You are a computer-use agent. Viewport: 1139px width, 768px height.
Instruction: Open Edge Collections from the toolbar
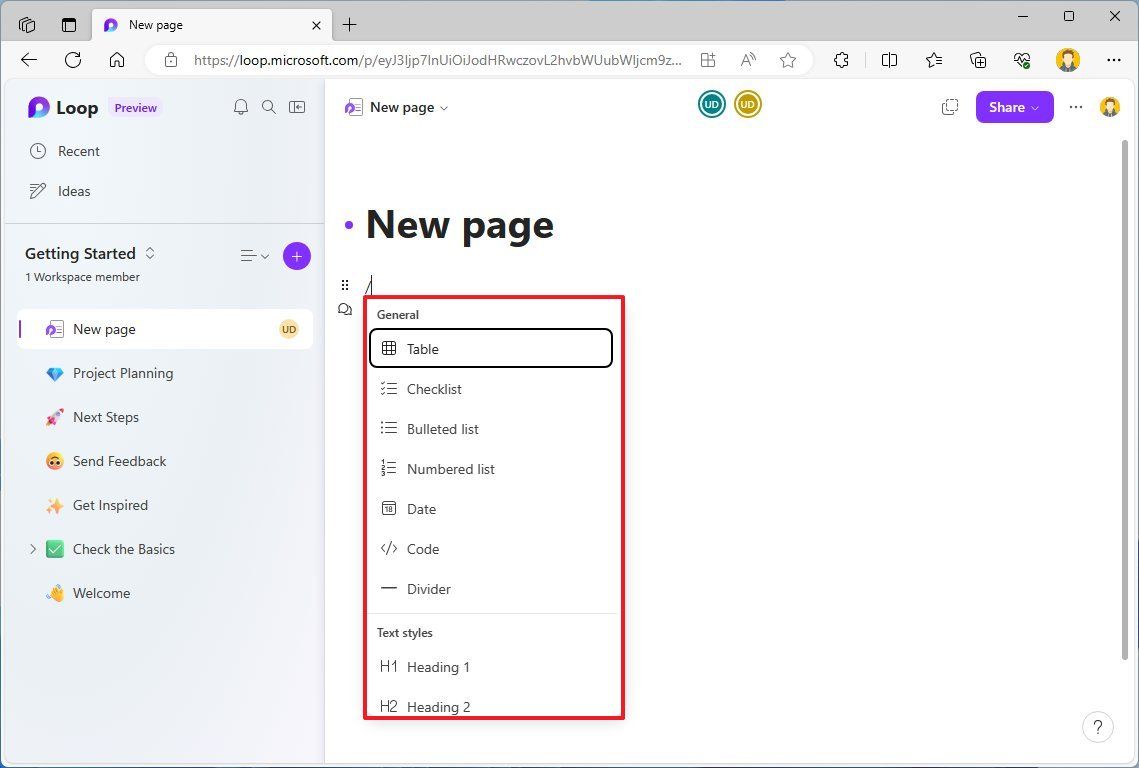click(x=978, y=60)
